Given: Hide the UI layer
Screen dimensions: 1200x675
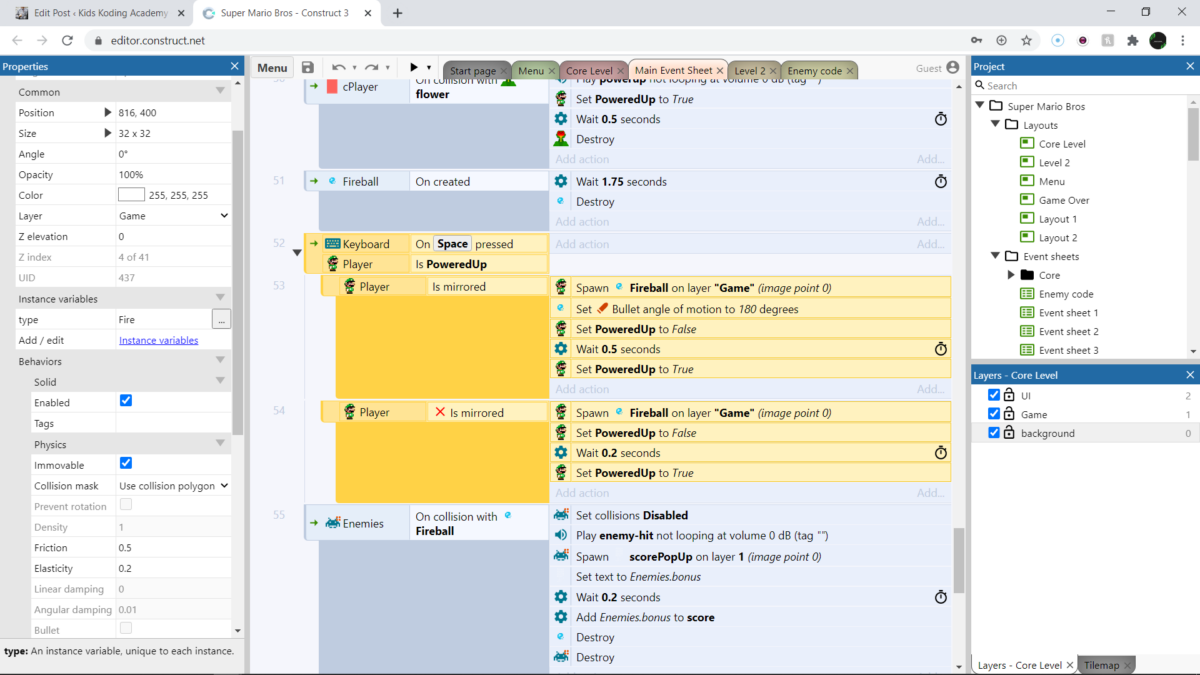Looking at the screenshot, I should (x=994, y=396).
